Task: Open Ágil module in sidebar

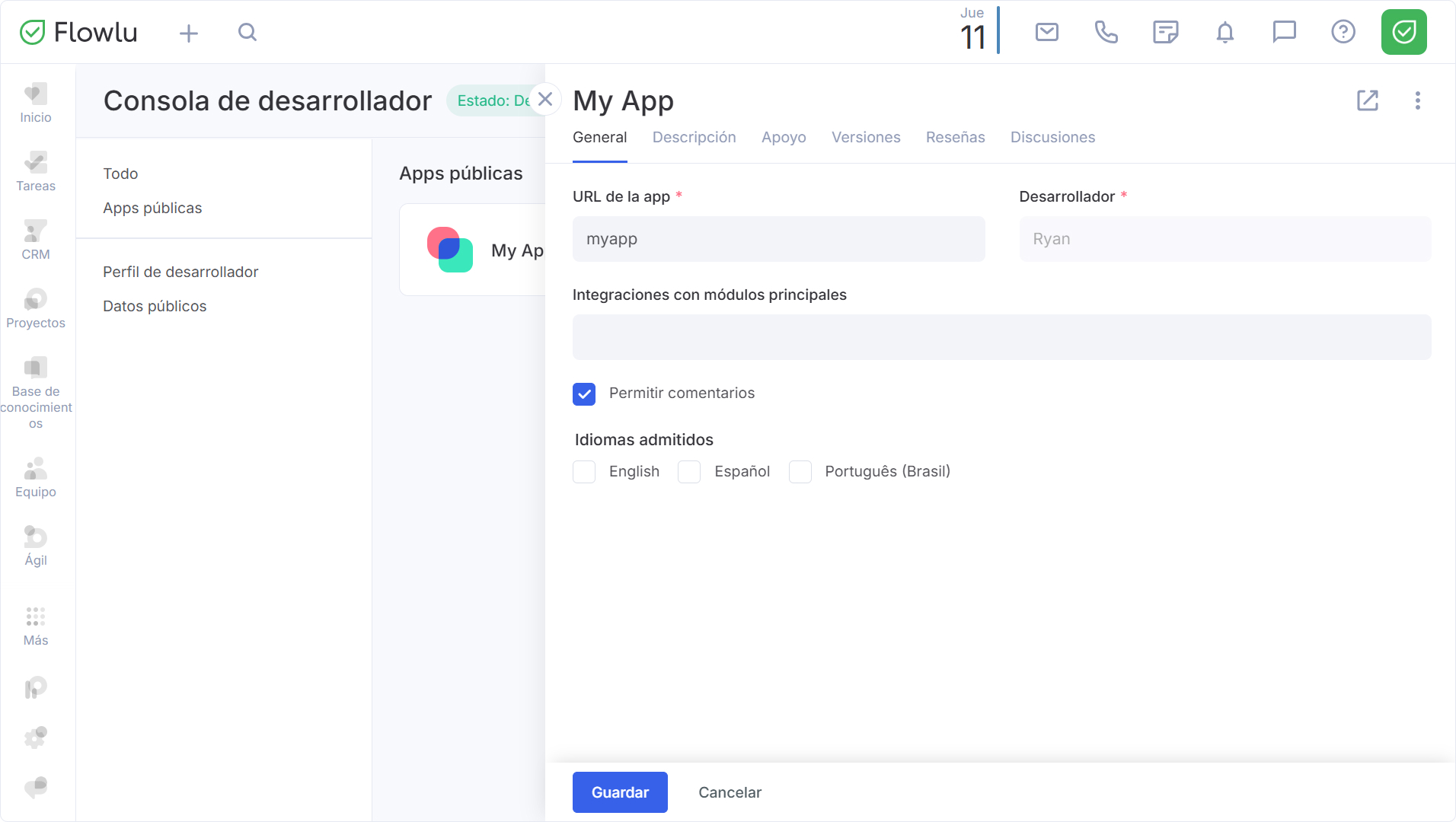Action: [36, 546]
